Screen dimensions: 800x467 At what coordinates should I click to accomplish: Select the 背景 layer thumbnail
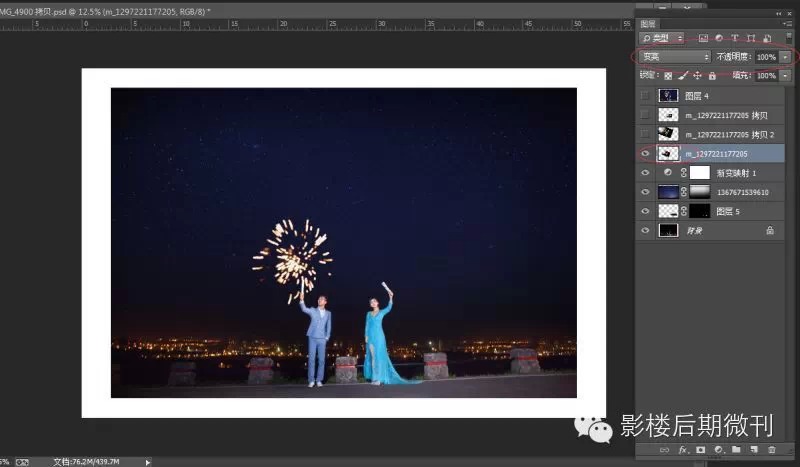[668, 231]
